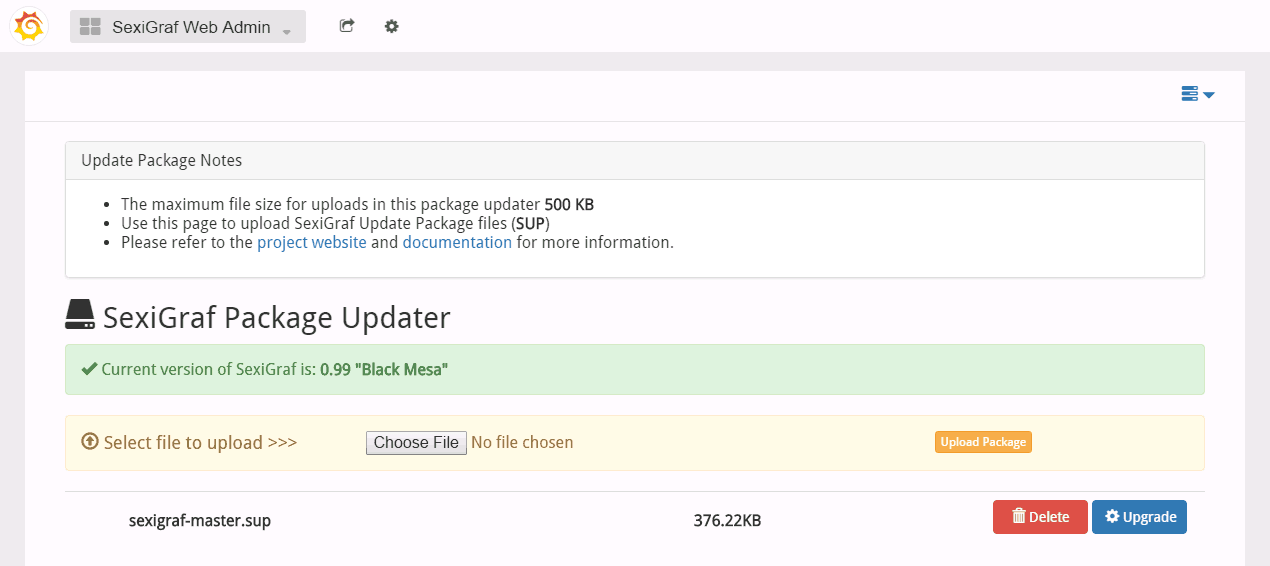Expand the SexiGraf Web Admin dashboard dropdown
This screenshot has width=1270, height=566.
pyautogui.click(x=191, y=27)
